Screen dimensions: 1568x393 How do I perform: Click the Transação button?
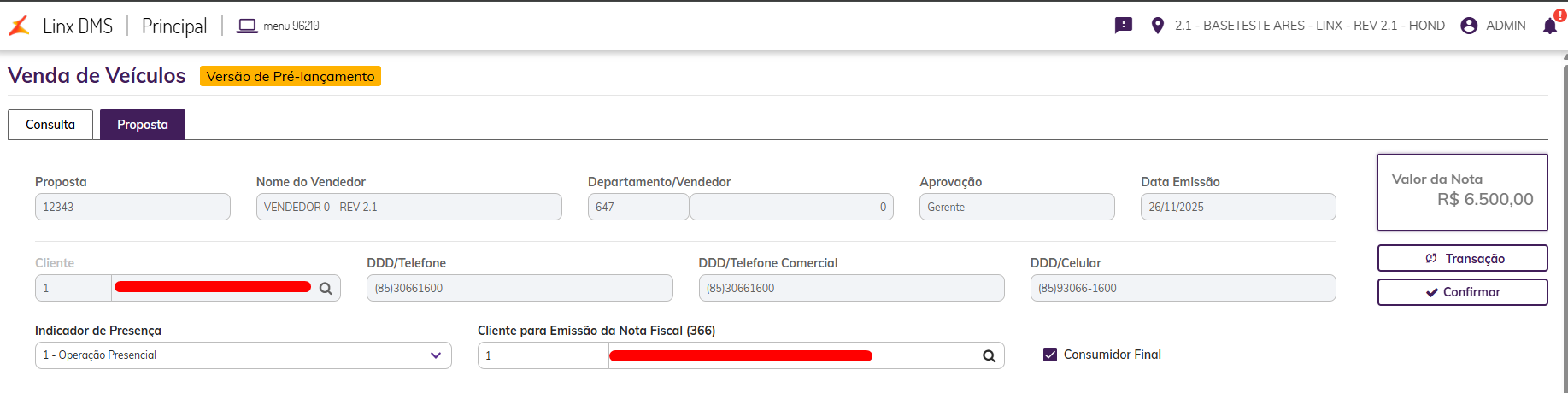(1462, 258)
